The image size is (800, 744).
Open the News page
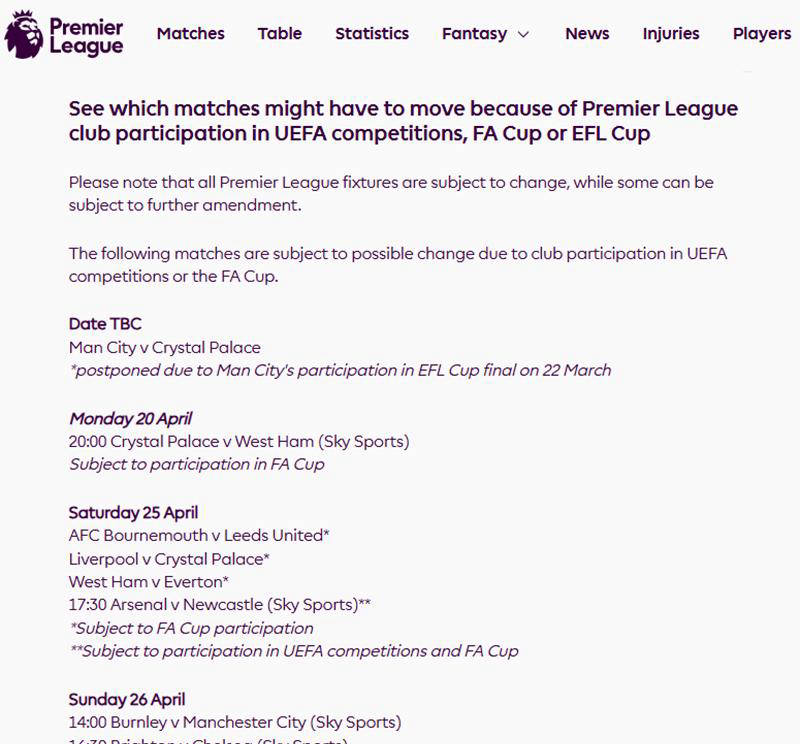click(x=587, y=34)
